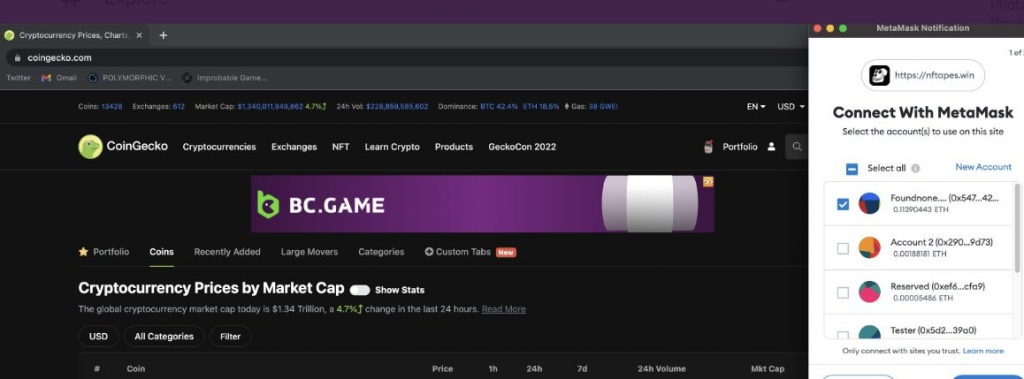Click the New Account link
The image size is (1024, 379).
pyautogui.click(x=983, y=167)
